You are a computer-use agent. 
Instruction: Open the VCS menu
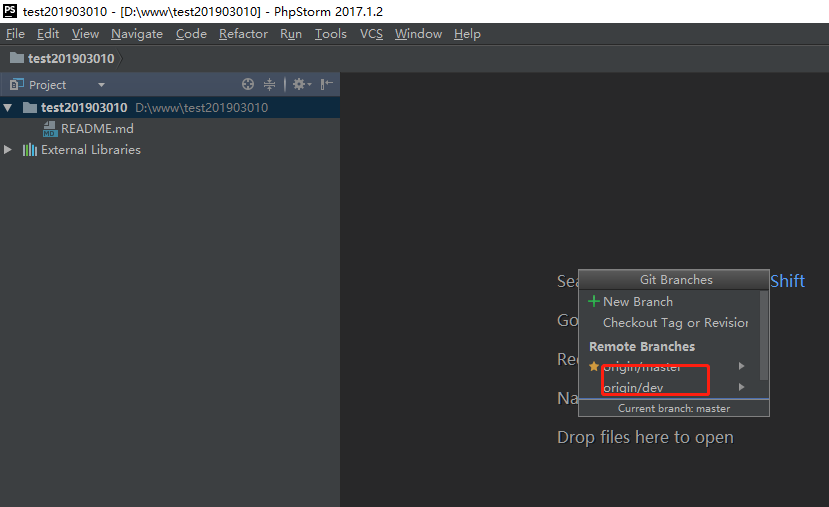(371, 34)
